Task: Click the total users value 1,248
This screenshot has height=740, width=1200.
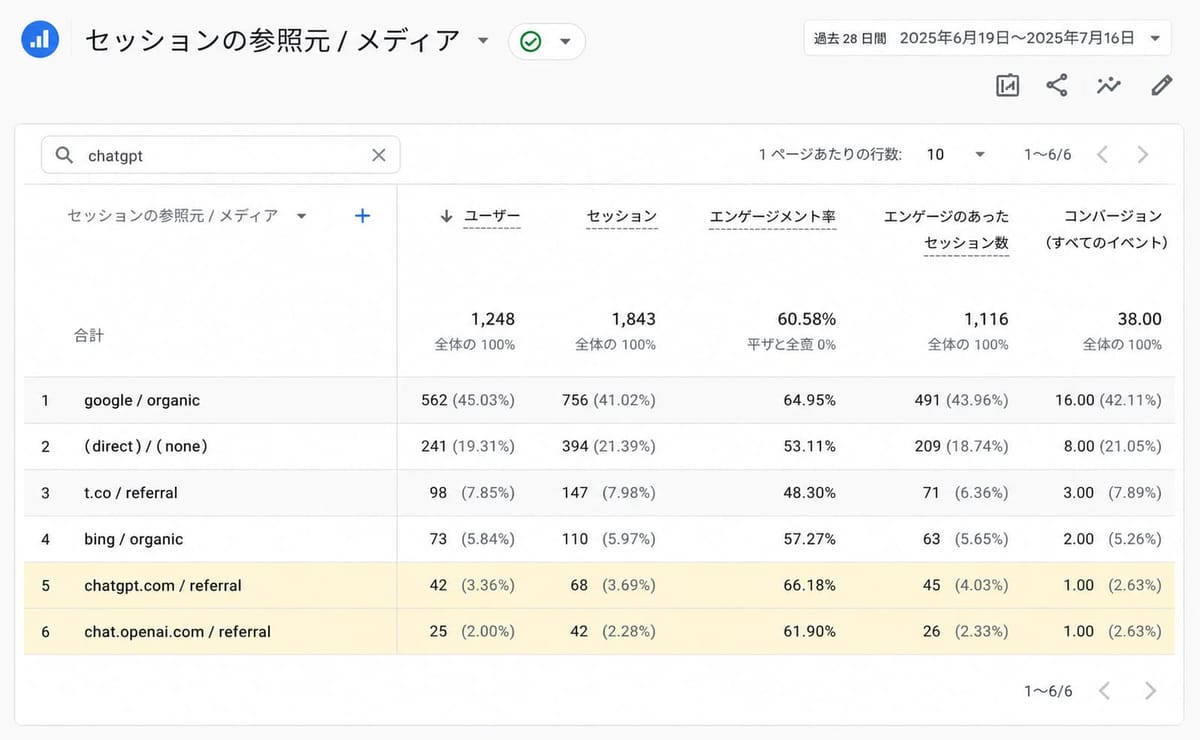Action: pyautogui.click(x=493, y=319)
